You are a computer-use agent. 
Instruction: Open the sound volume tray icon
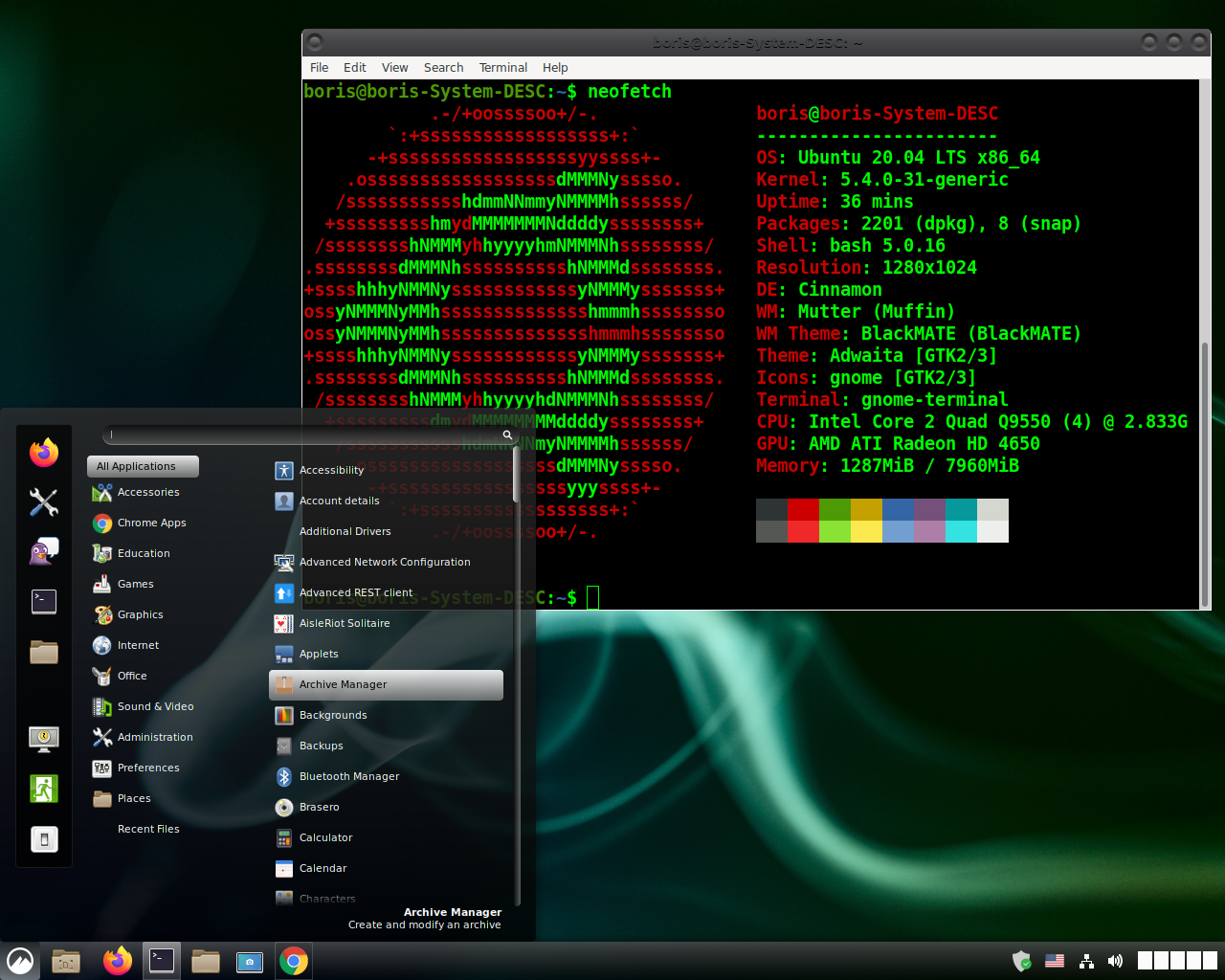coord(1116,961)
